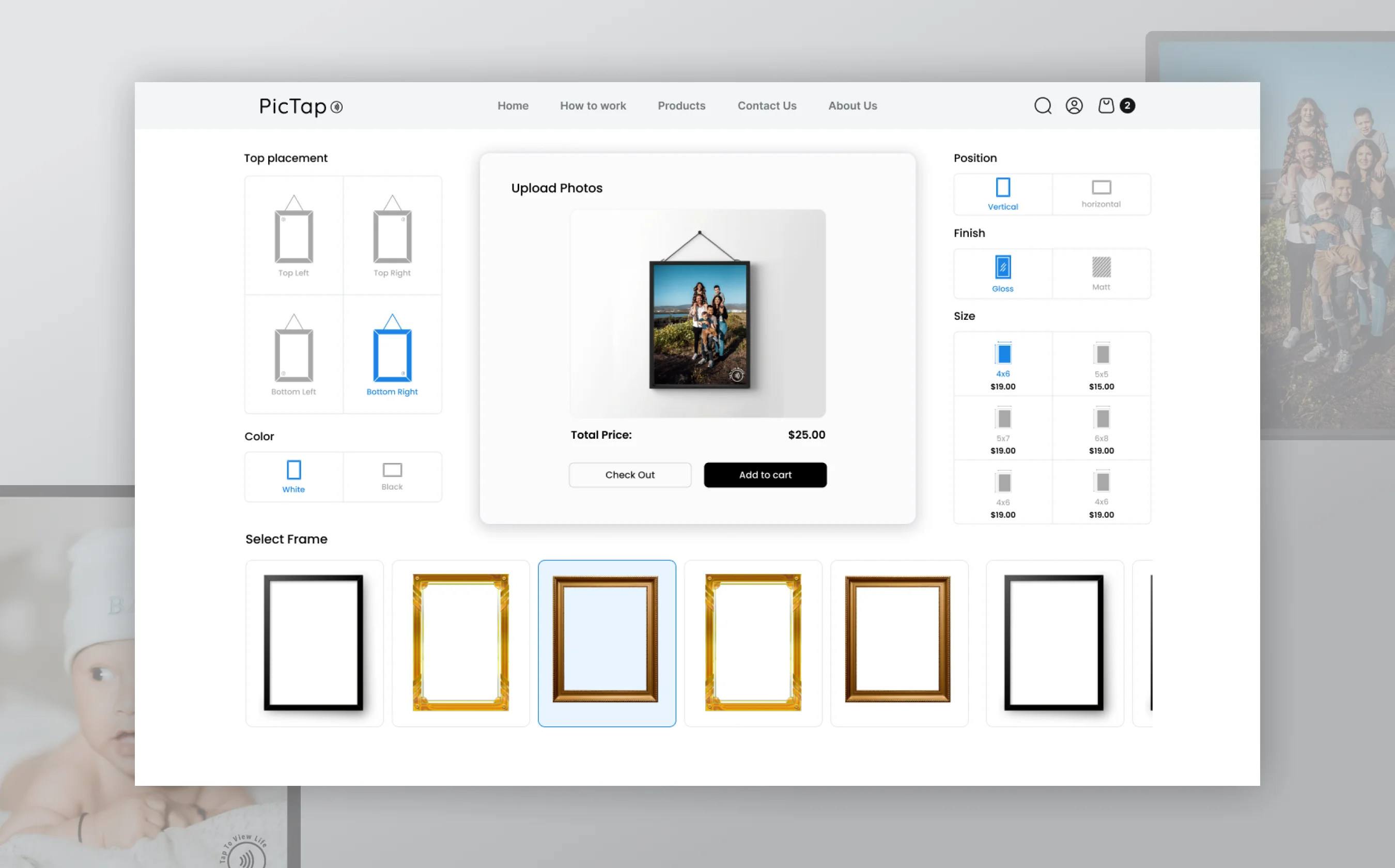Click the Total Price label
Image resolution: width=1395 pixels, height=868 pixels.
coord(601,435)
